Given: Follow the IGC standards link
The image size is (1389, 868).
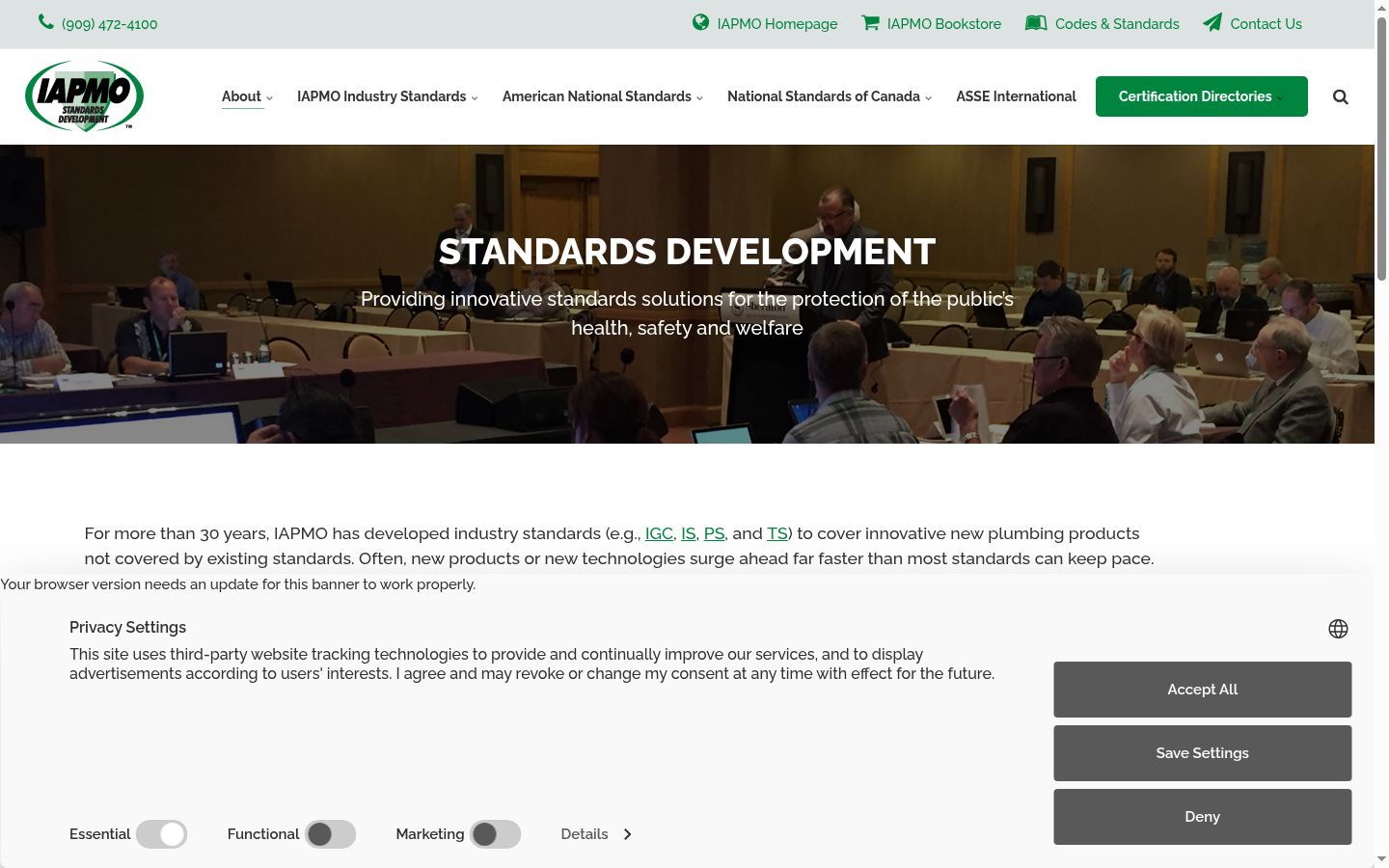Looking at the screenshot, I should tap(659, 533).
